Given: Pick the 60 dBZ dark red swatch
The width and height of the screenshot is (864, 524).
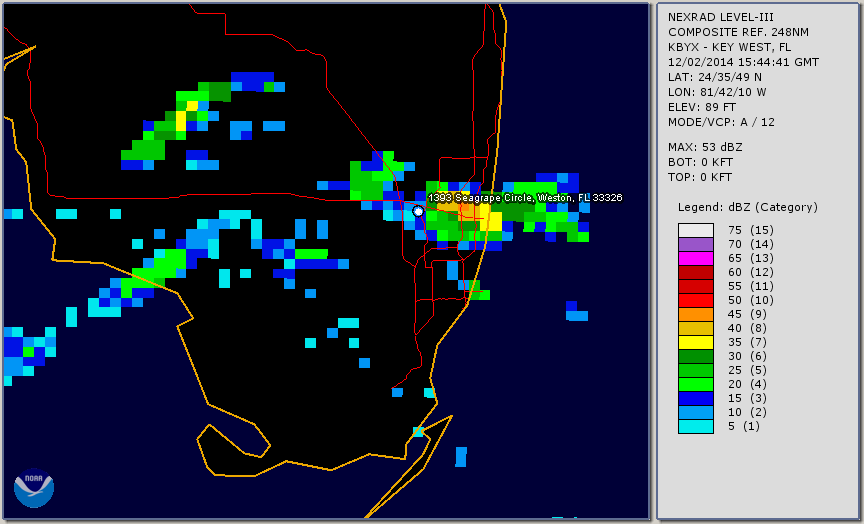Looking at the screenshot, I should pos(696,272).
